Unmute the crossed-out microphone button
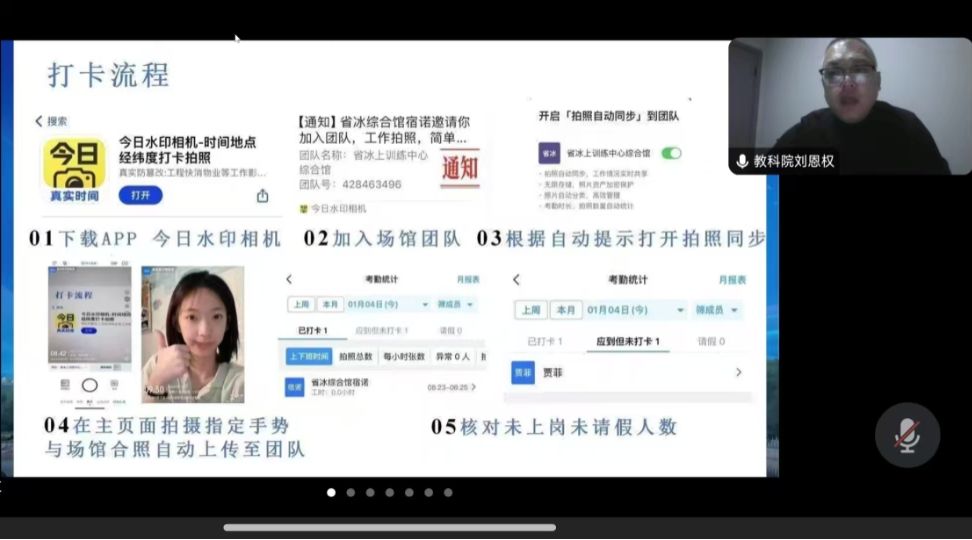Viewport: 972px width, 540px height. [907, 435]
